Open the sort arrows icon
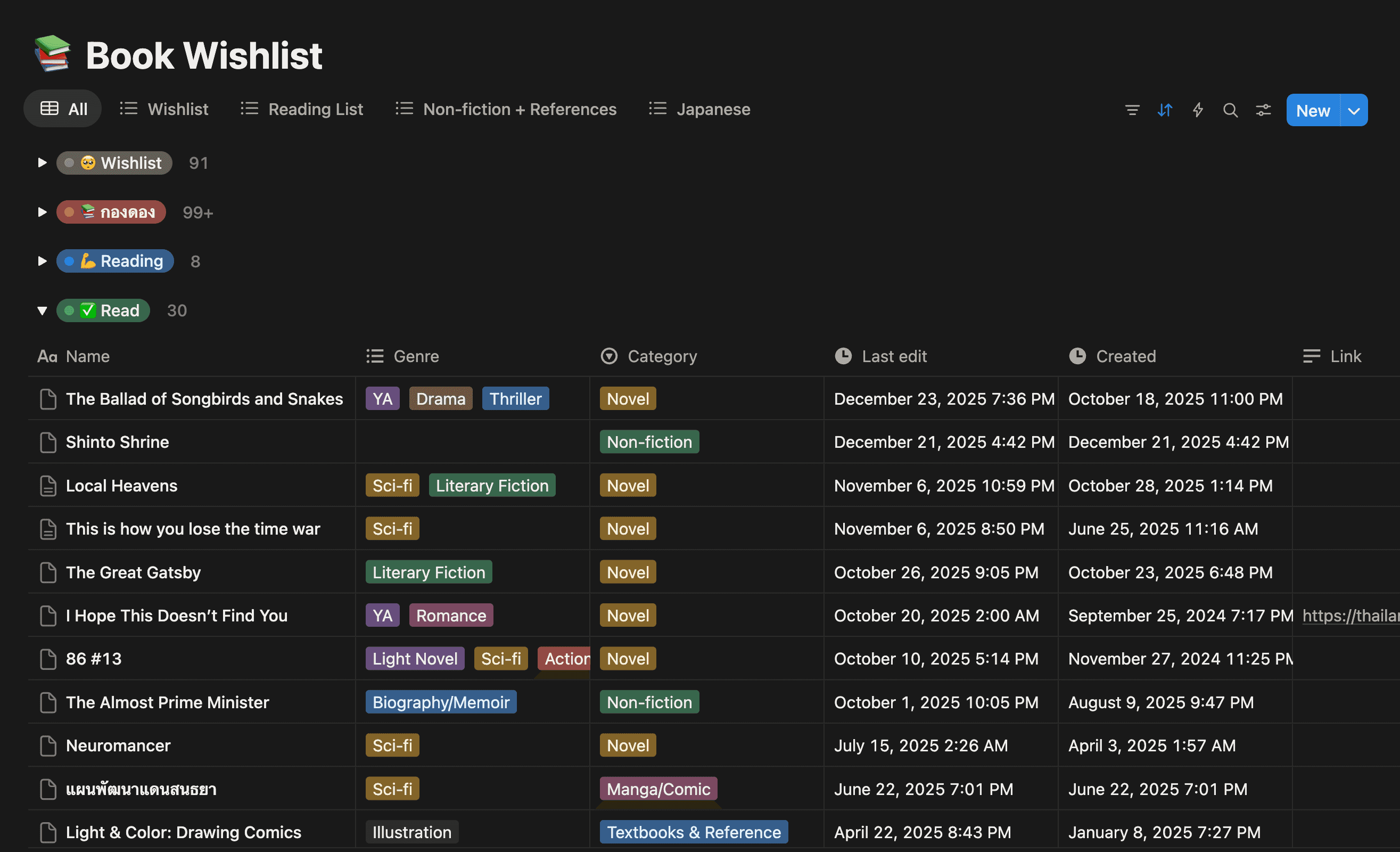This screenshot has width=1400, height=852. point(1165,110)
